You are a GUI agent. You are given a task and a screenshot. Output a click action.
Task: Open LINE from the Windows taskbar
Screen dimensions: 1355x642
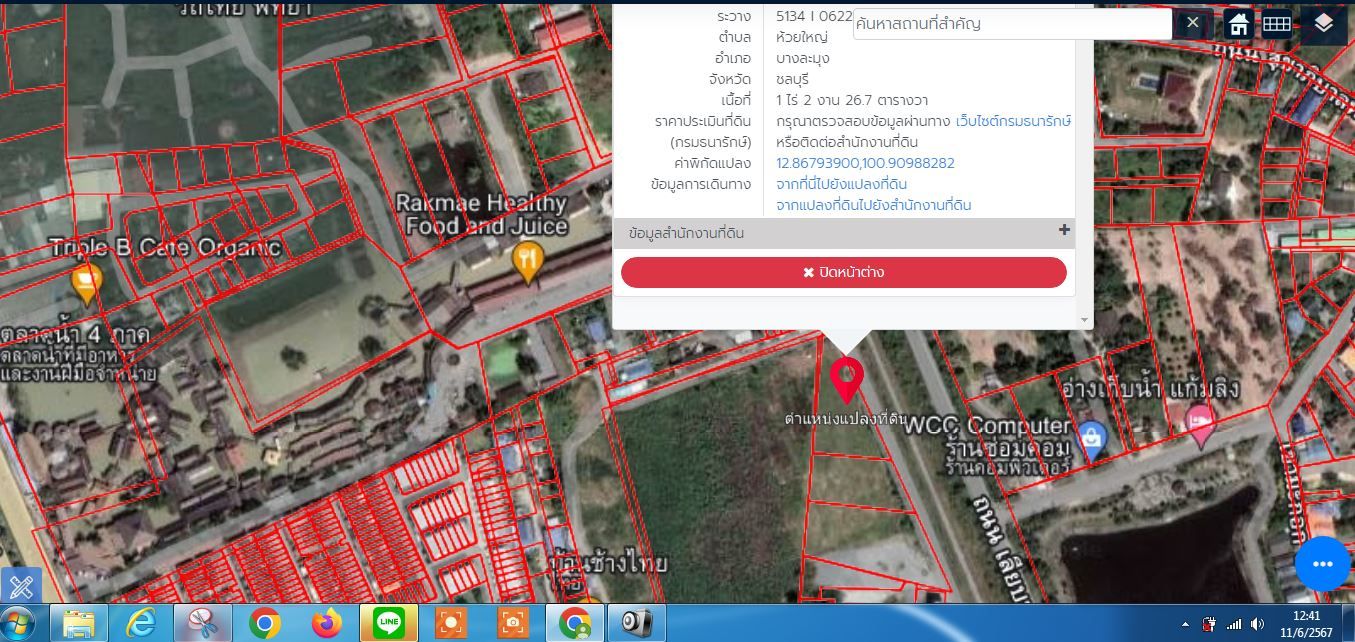(x=388, y=623)
